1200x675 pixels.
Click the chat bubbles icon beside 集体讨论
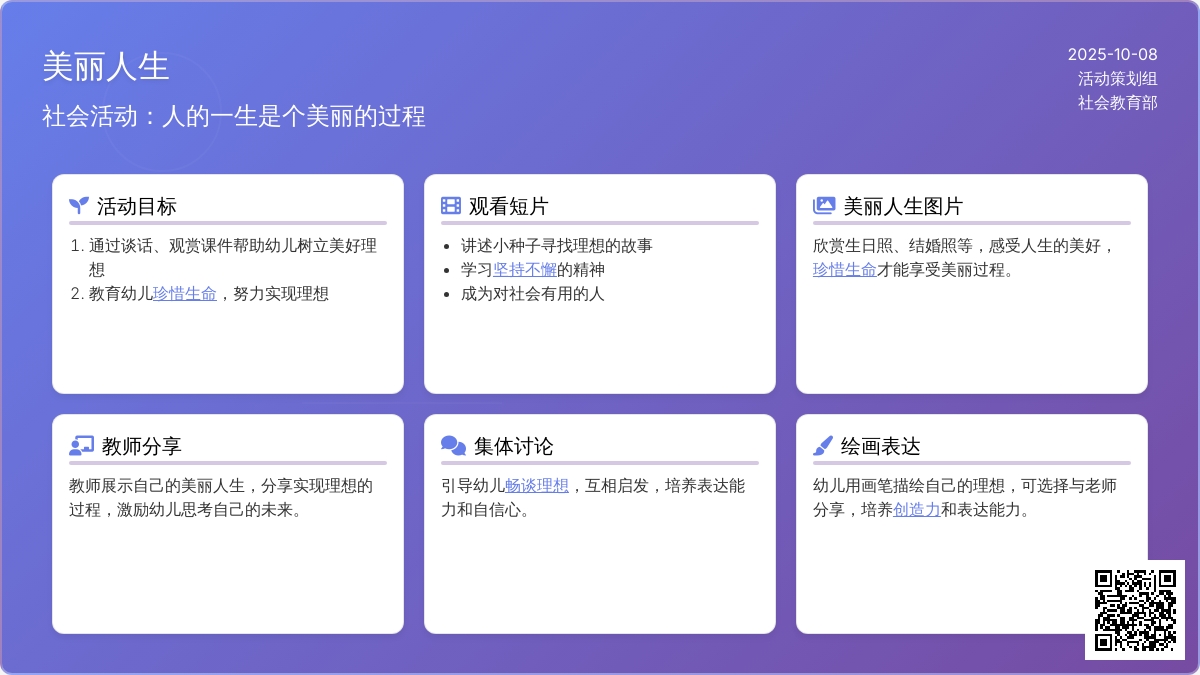tap(453, 446)
